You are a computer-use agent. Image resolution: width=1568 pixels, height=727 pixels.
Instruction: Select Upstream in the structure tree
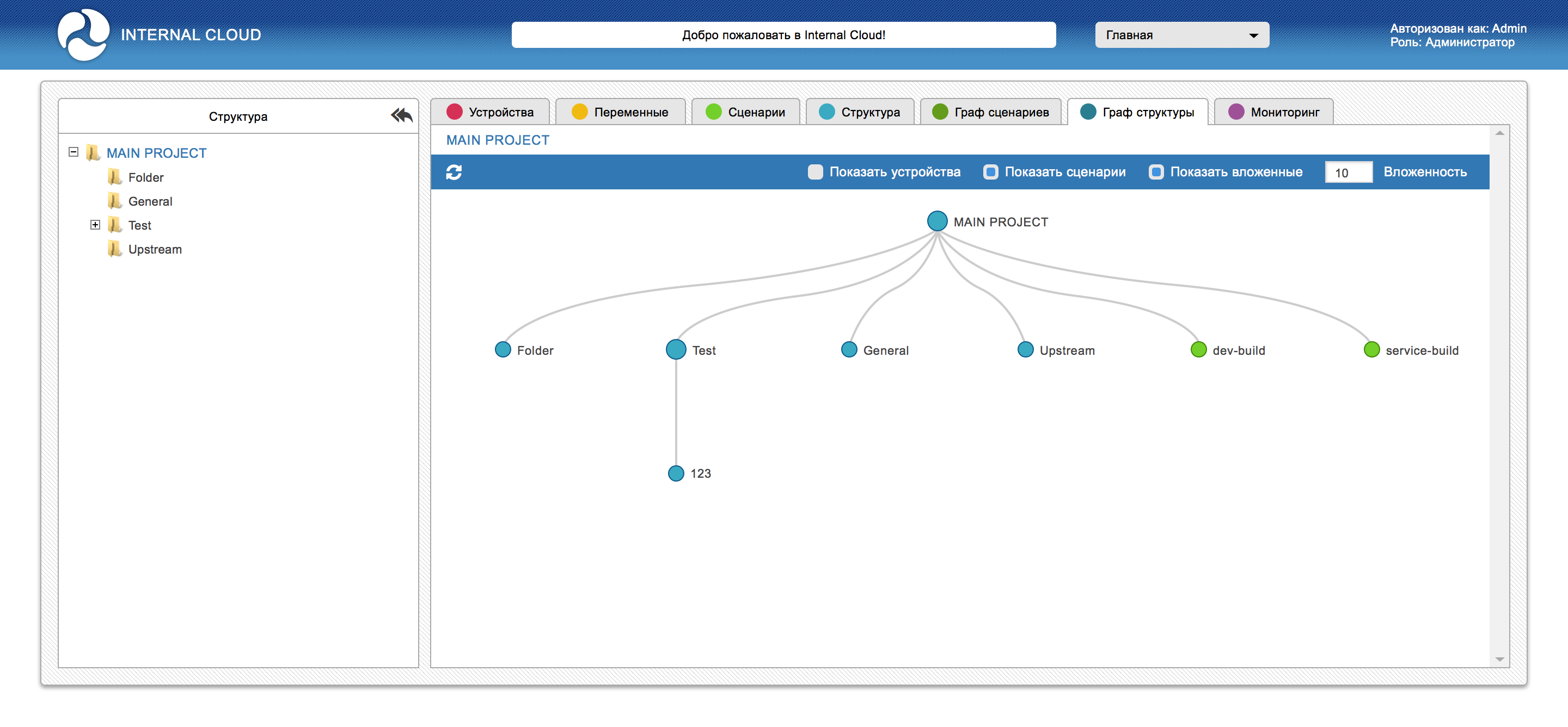155,249
